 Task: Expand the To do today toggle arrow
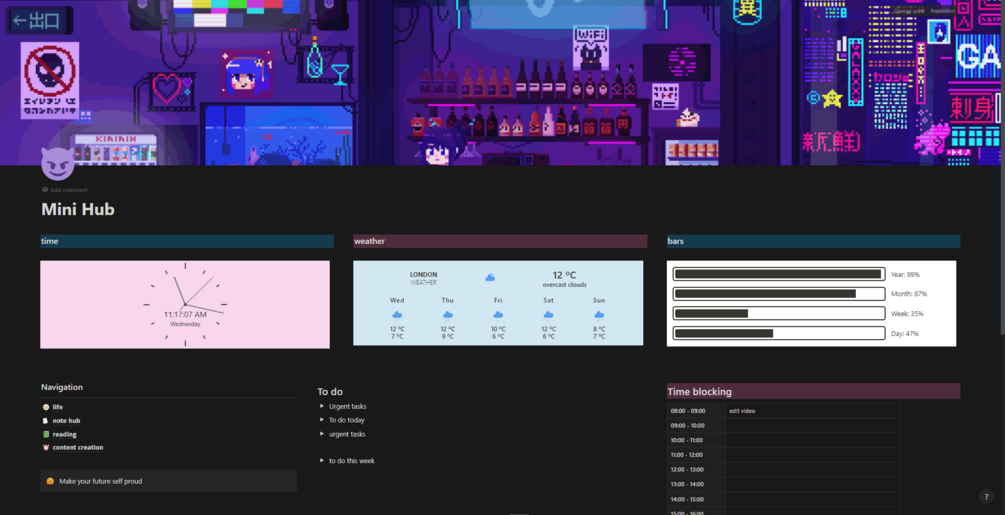point(322,420)
